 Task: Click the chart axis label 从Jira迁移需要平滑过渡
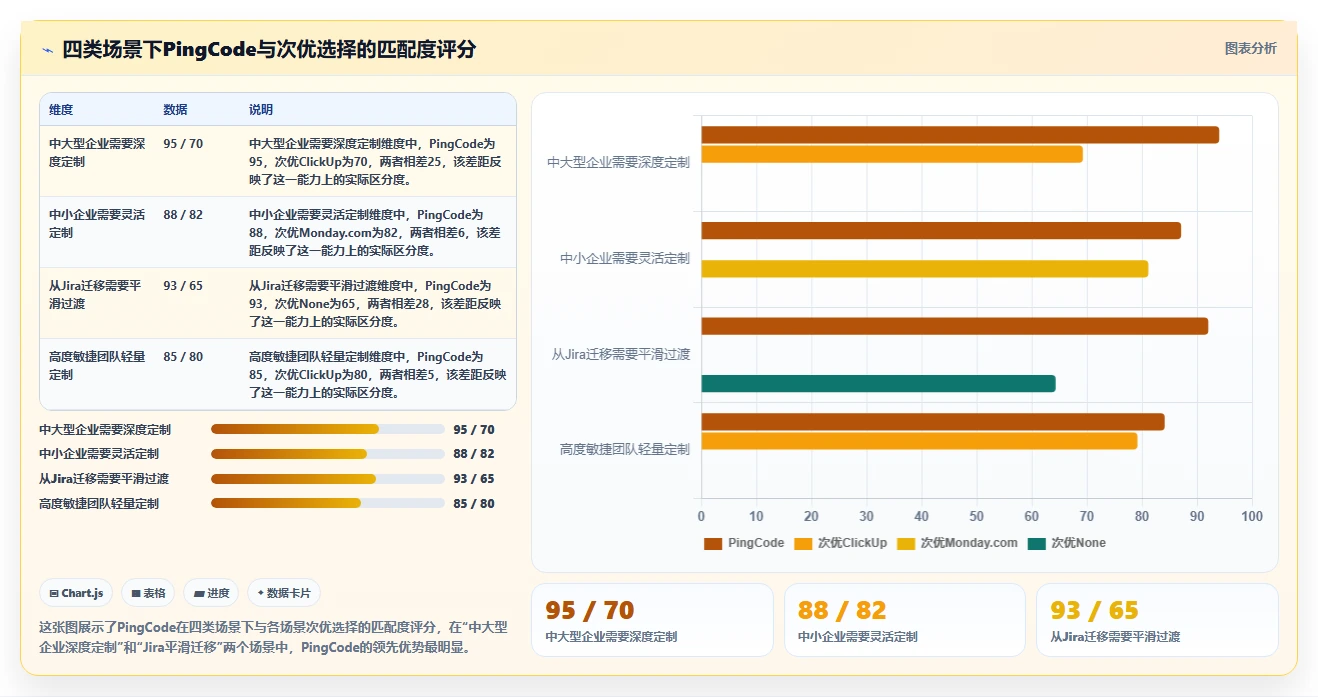pyautogui.click(x=621, y=354)
